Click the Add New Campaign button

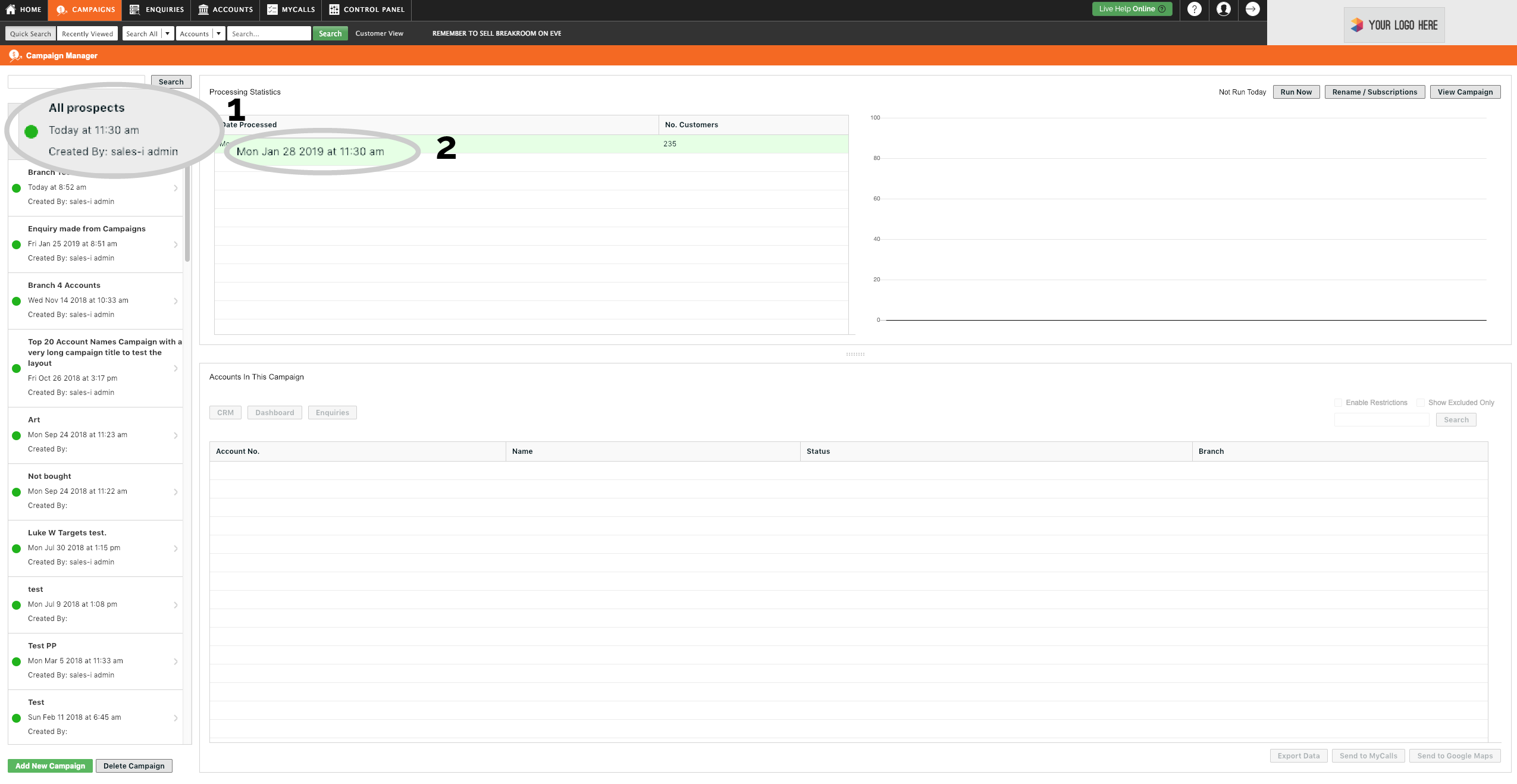click(x=50, y=766)
